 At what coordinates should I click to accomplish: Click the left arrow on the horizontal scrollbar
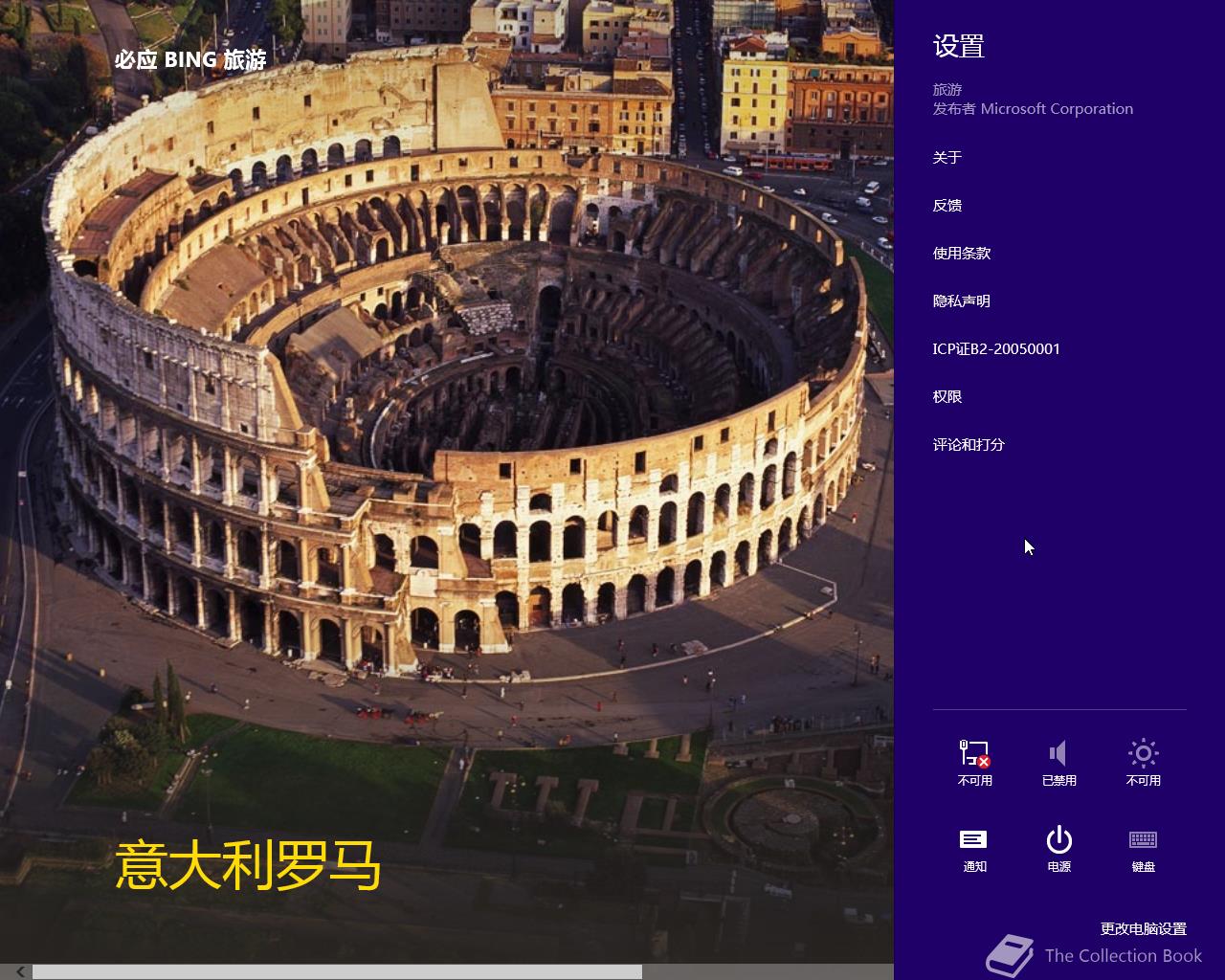20,971
